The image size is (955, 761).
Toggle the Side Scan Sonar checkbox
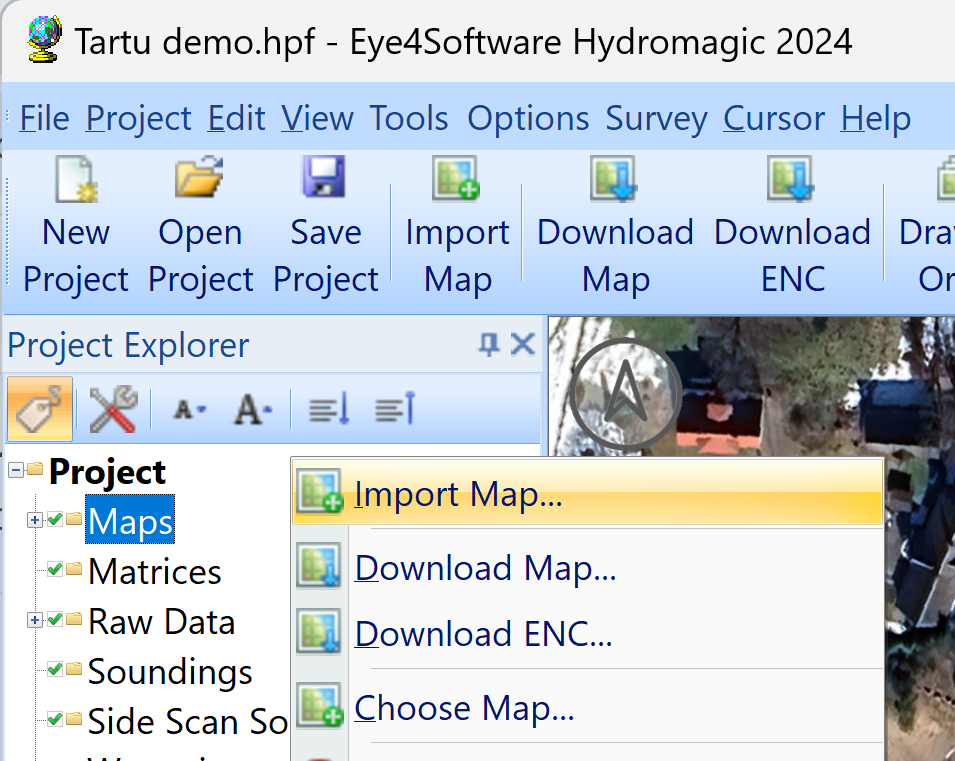[55, 720]
